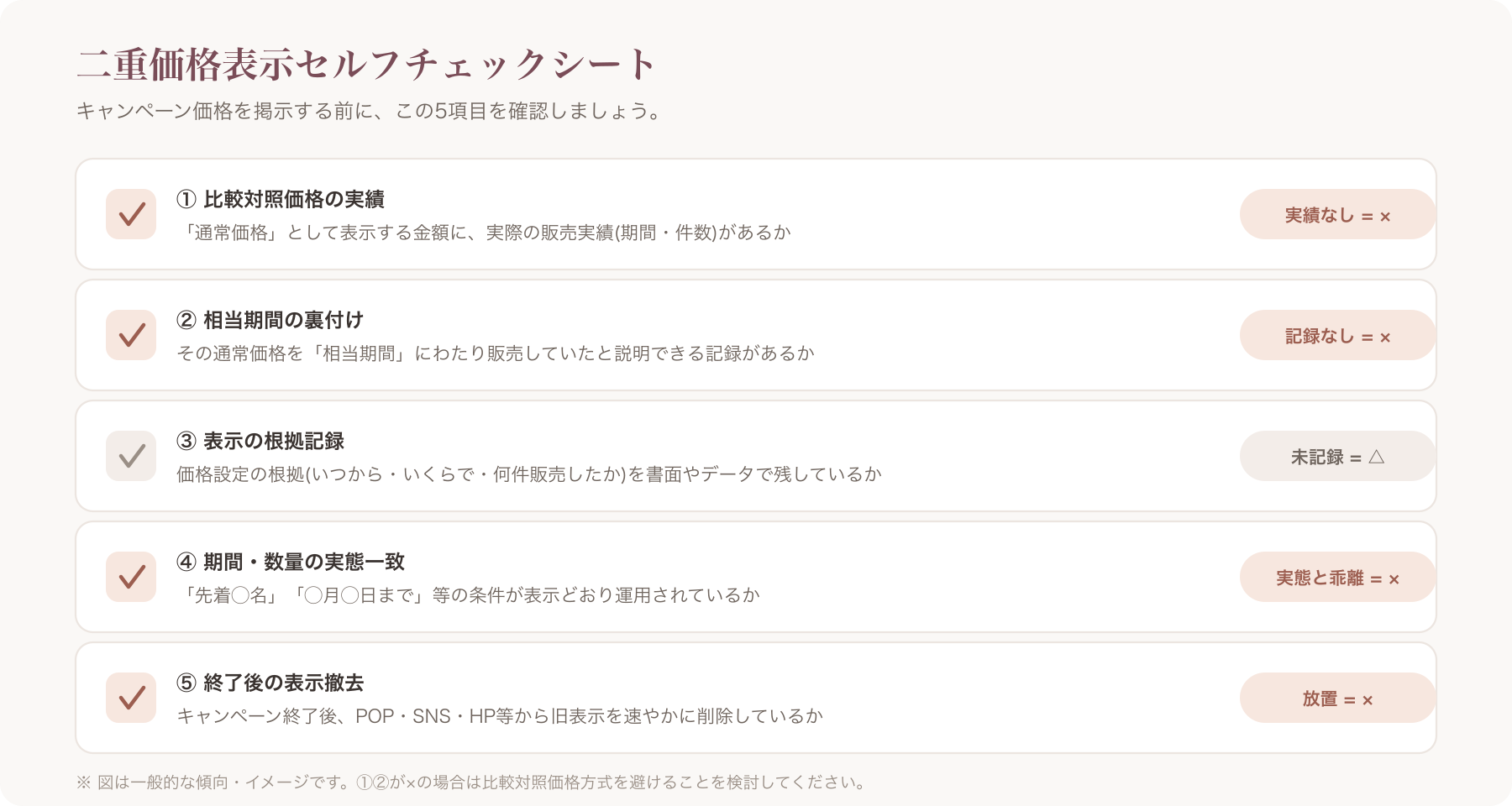Click the 記録なし = × badge

click(1337, 335)
